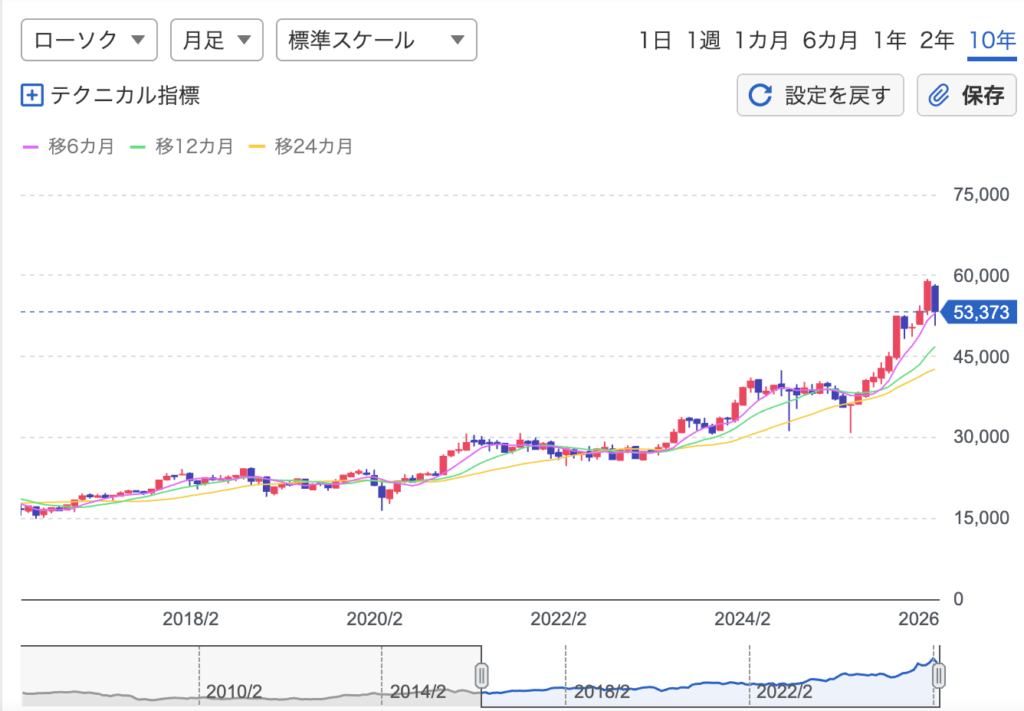Viewport: 1024px width, 711px height.
Task: Click the paperclip icon in 保存 button
Action: [939, 96]
